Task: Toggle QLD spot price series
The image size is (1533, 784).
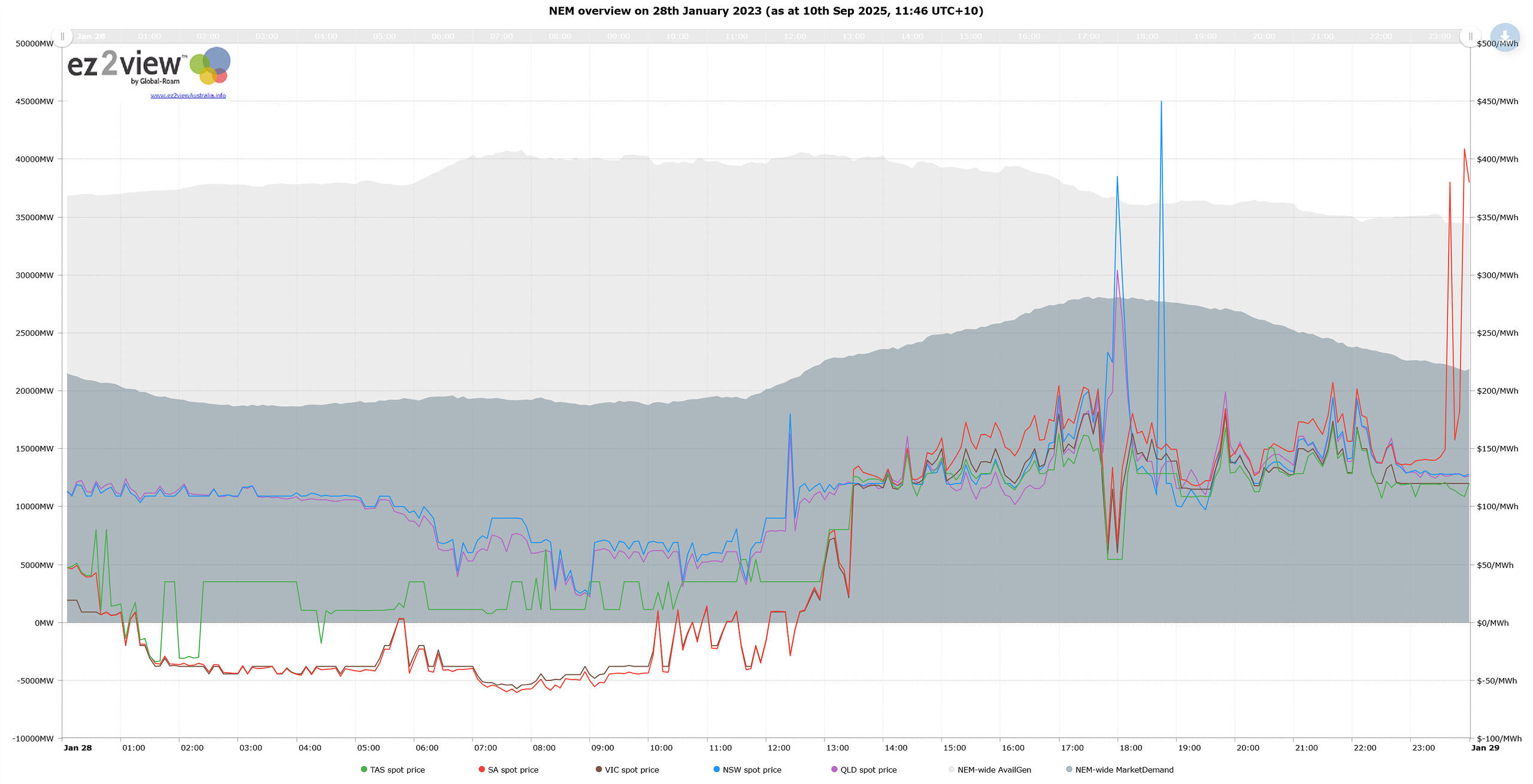Action: coord(864,770)
